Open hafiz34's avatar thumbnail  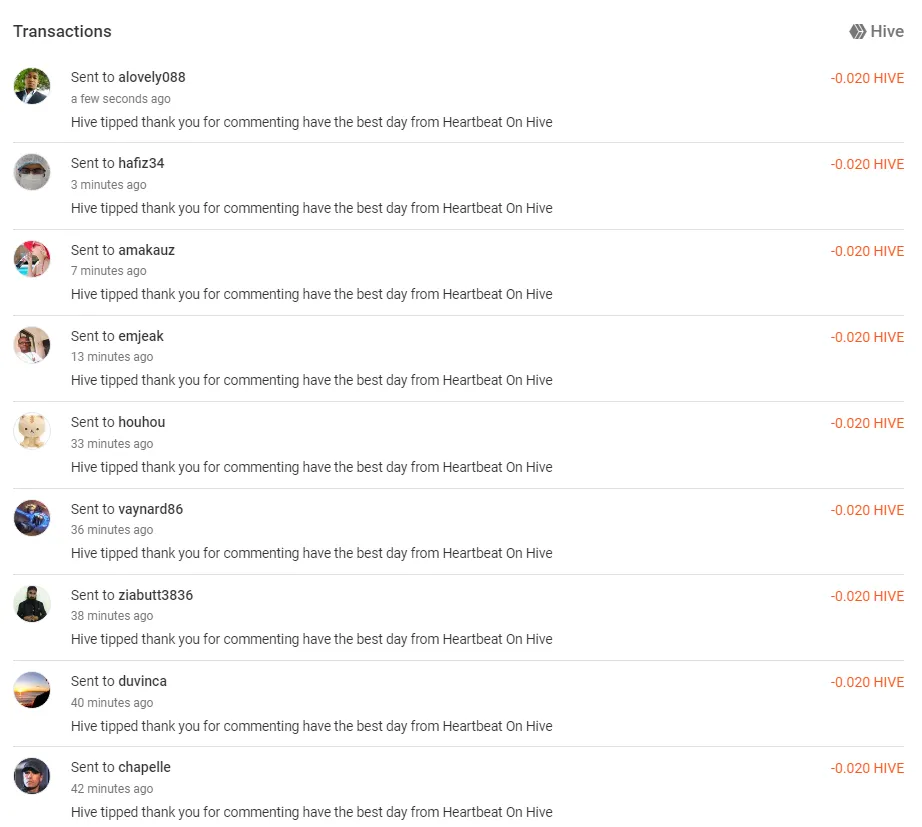tap(32, 172)
